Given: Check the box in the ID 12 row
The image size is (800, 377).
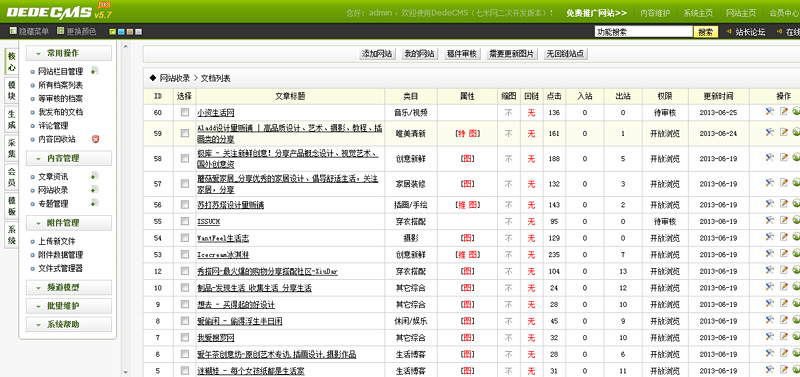Looking at the screenshot, I should [x=185, y=271].
